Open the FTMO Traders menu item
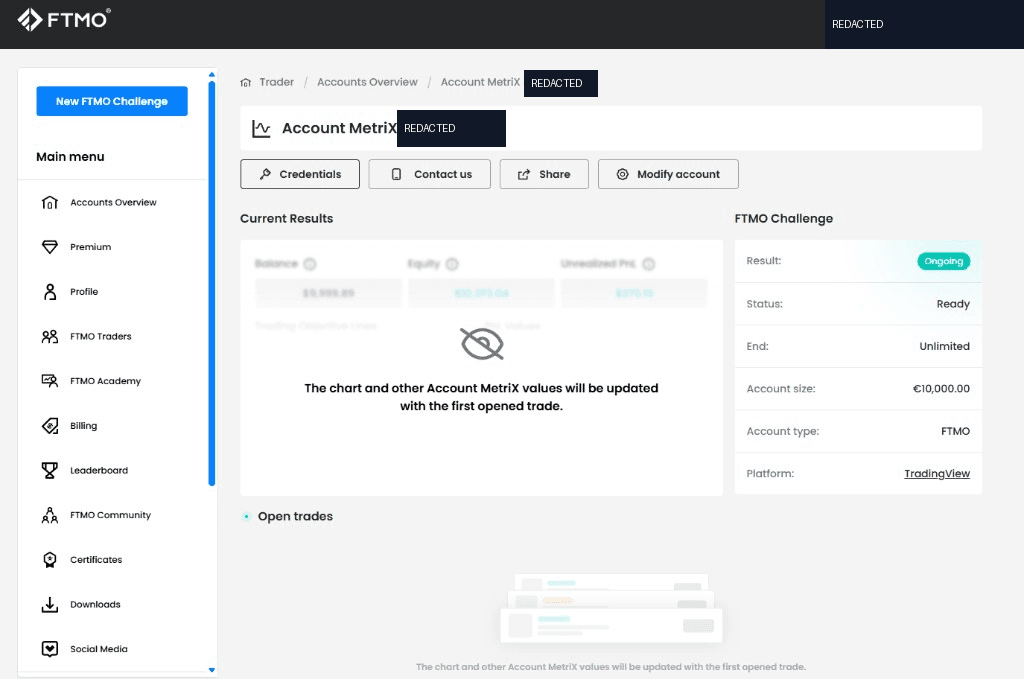The height and width of the screenshot is (679, 1024). pos(101,336)
